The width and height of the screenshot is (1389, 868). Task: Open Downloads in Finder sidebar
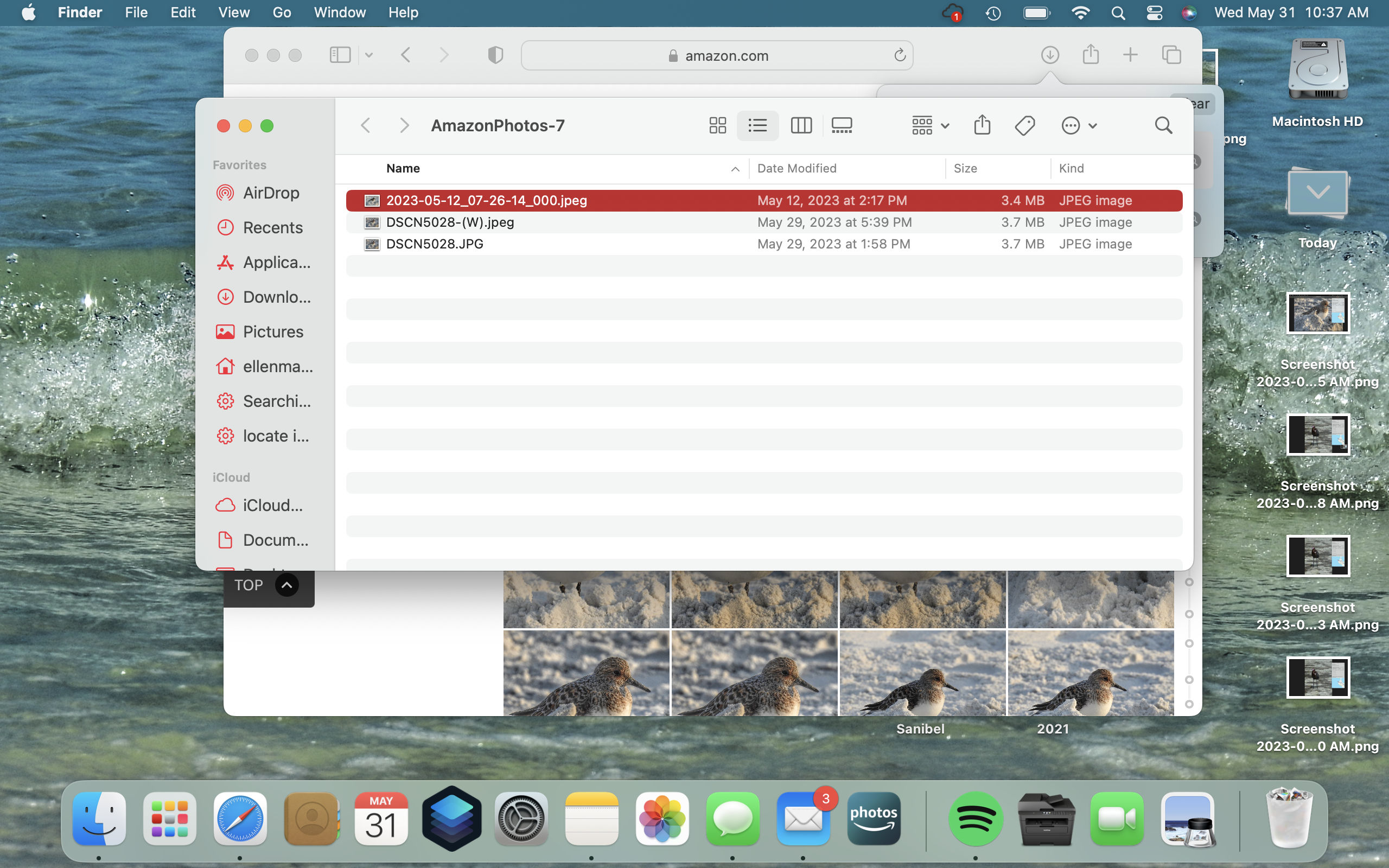coord(276,297)
